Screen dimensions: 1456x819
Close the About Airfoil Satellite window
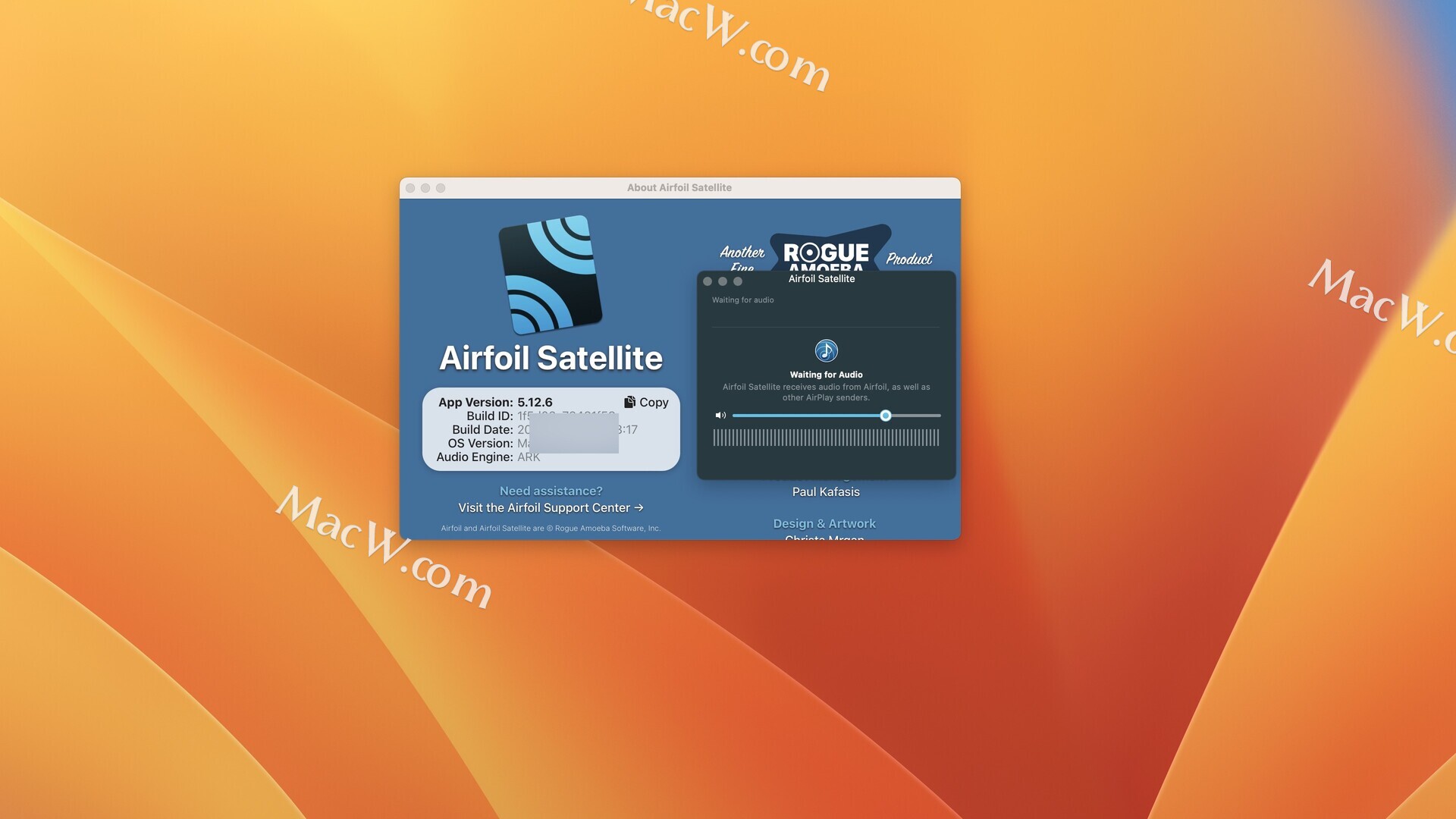410,188
